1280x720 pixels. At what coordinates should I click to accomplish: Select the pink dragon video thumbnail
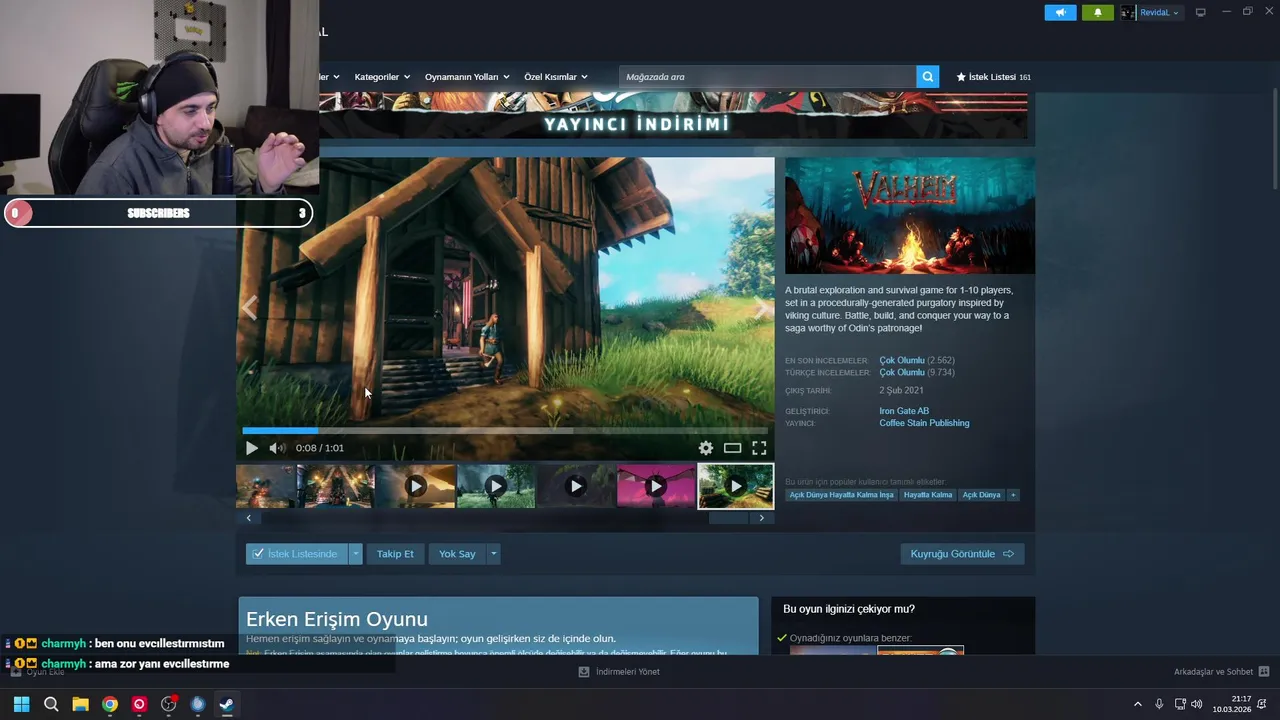click(655, 486)
